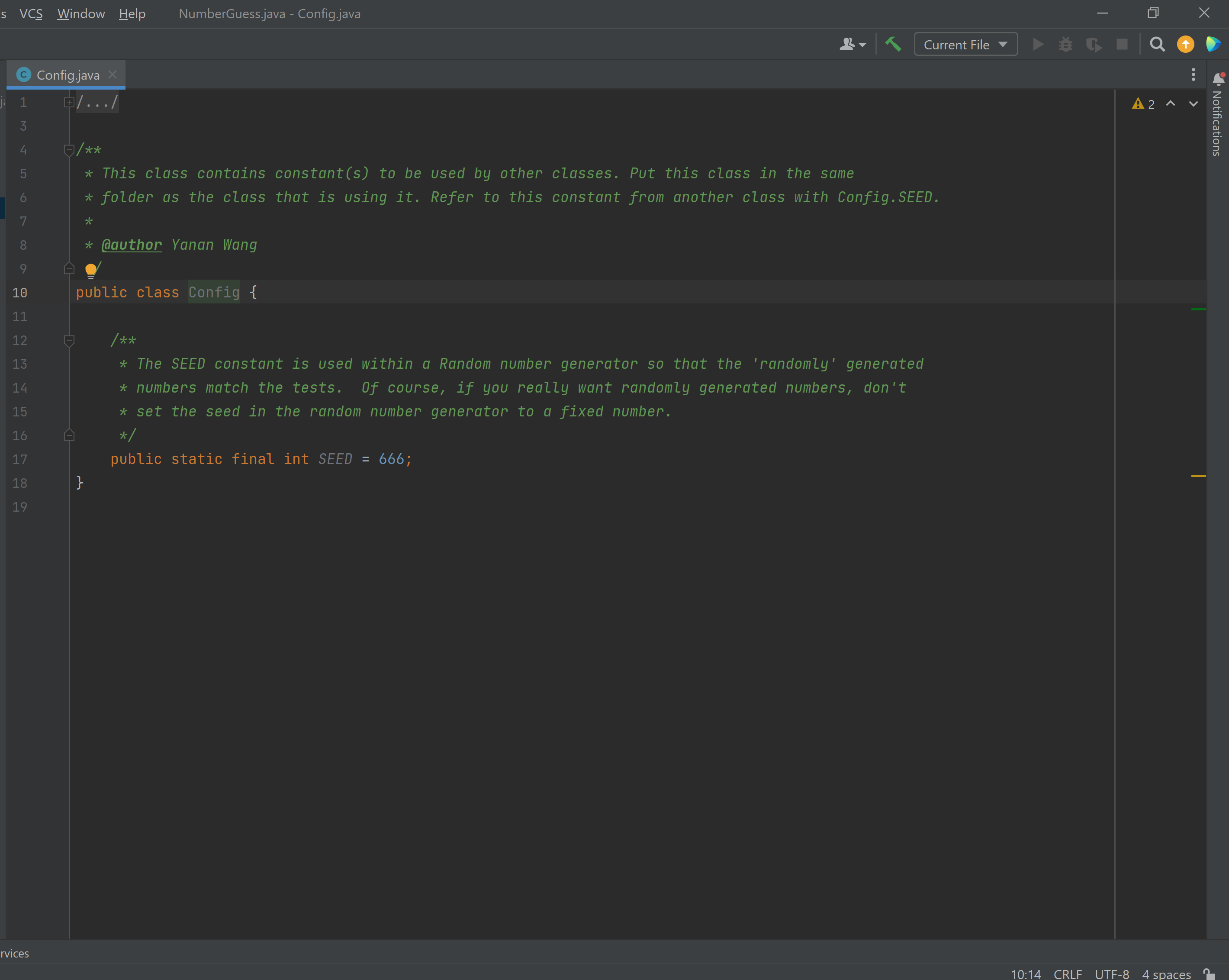Click the CRLF line separator status
Viewport: 1229px width, 980px height.
(x=1067, y=974)
